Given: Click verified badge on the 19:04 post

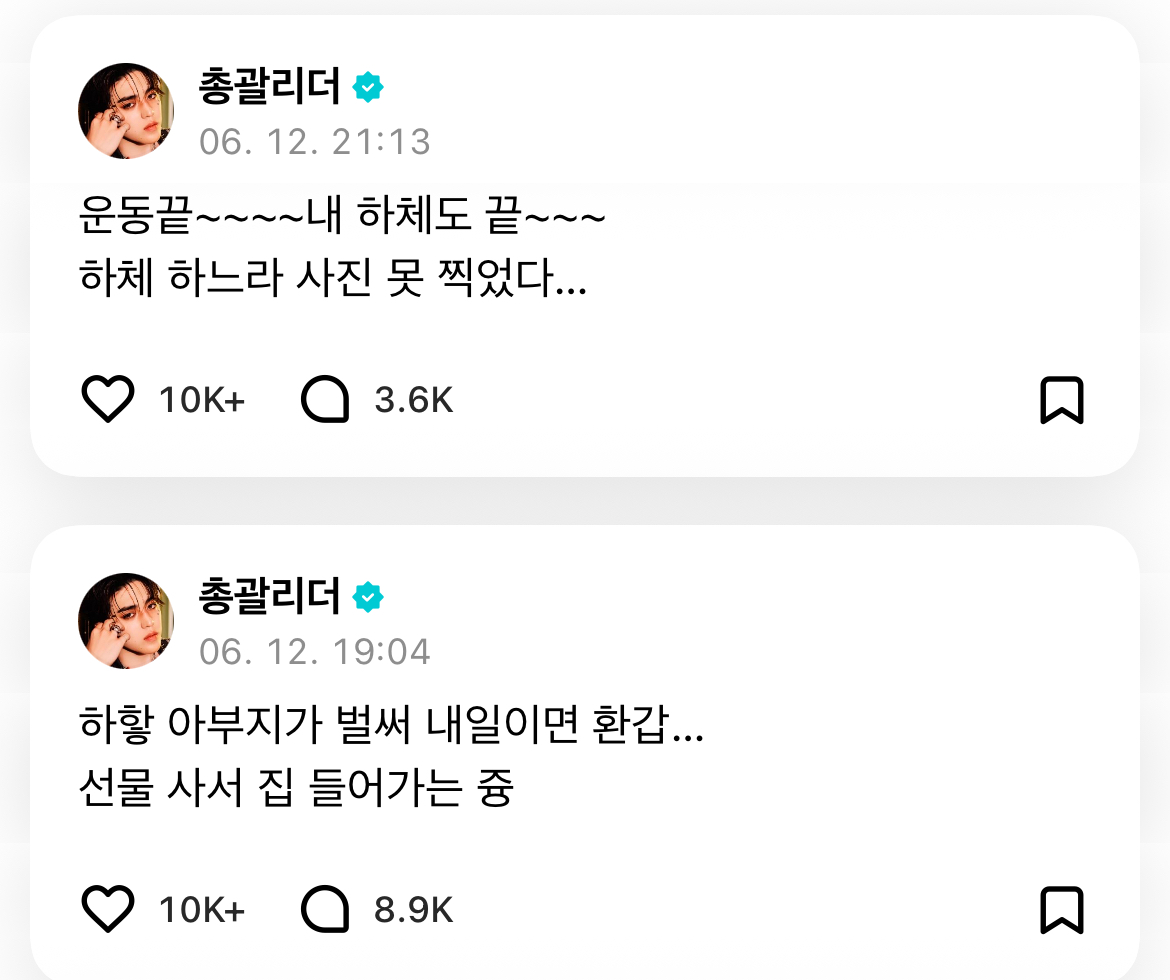Looking at the screenshot, I should [368, 598].
